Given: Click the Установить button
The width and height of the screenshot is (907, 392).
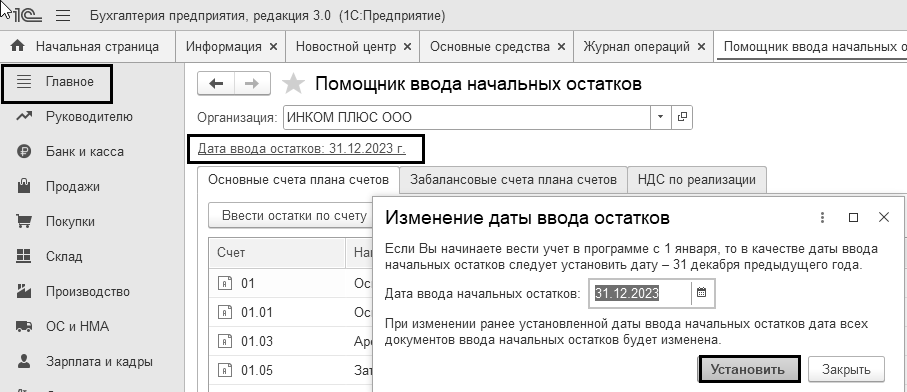Looking at the screenshot, I should (x=749, y=369).
